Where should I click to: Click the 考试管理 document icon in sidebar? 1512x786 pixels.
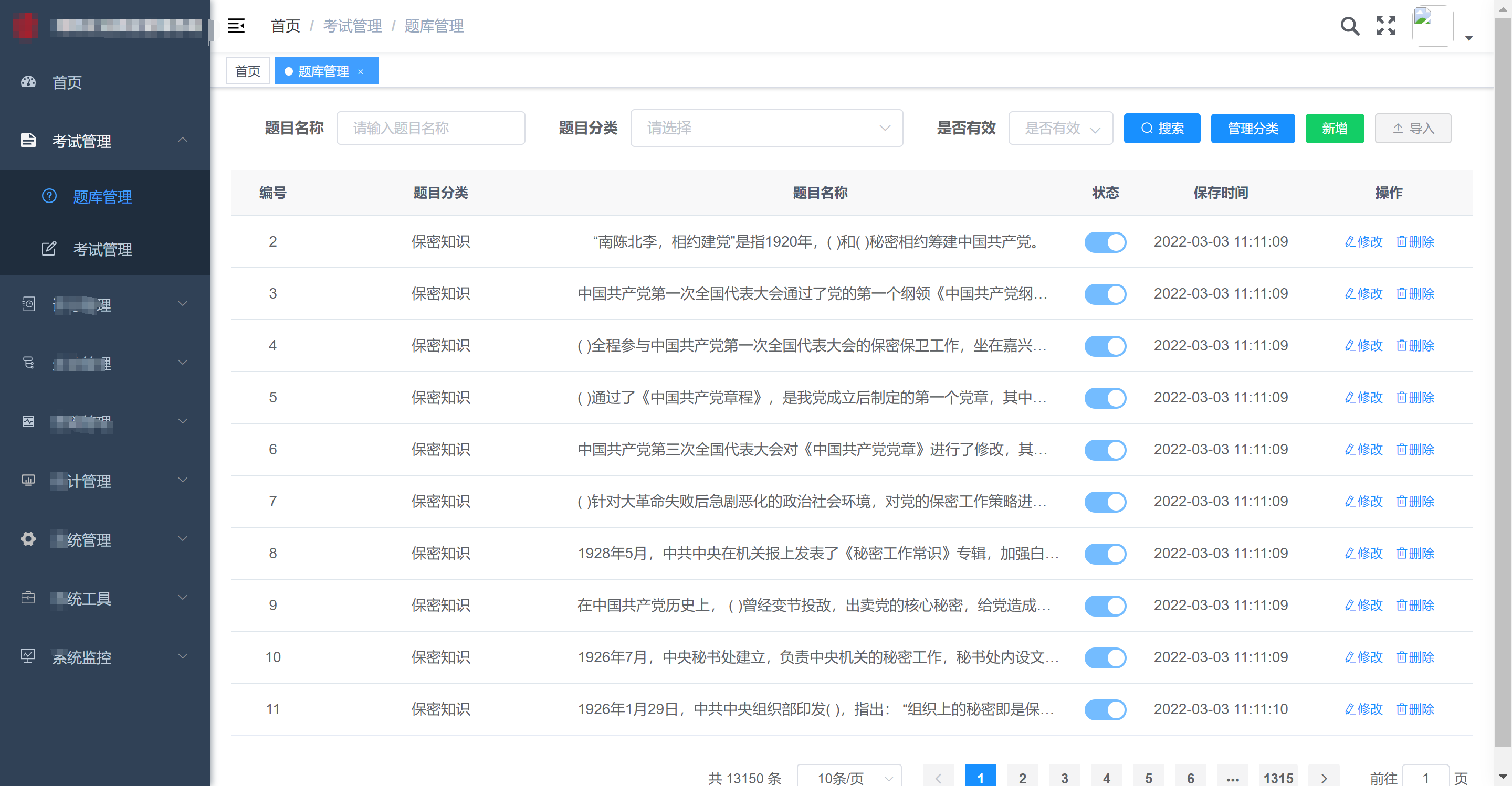point(28,140)
